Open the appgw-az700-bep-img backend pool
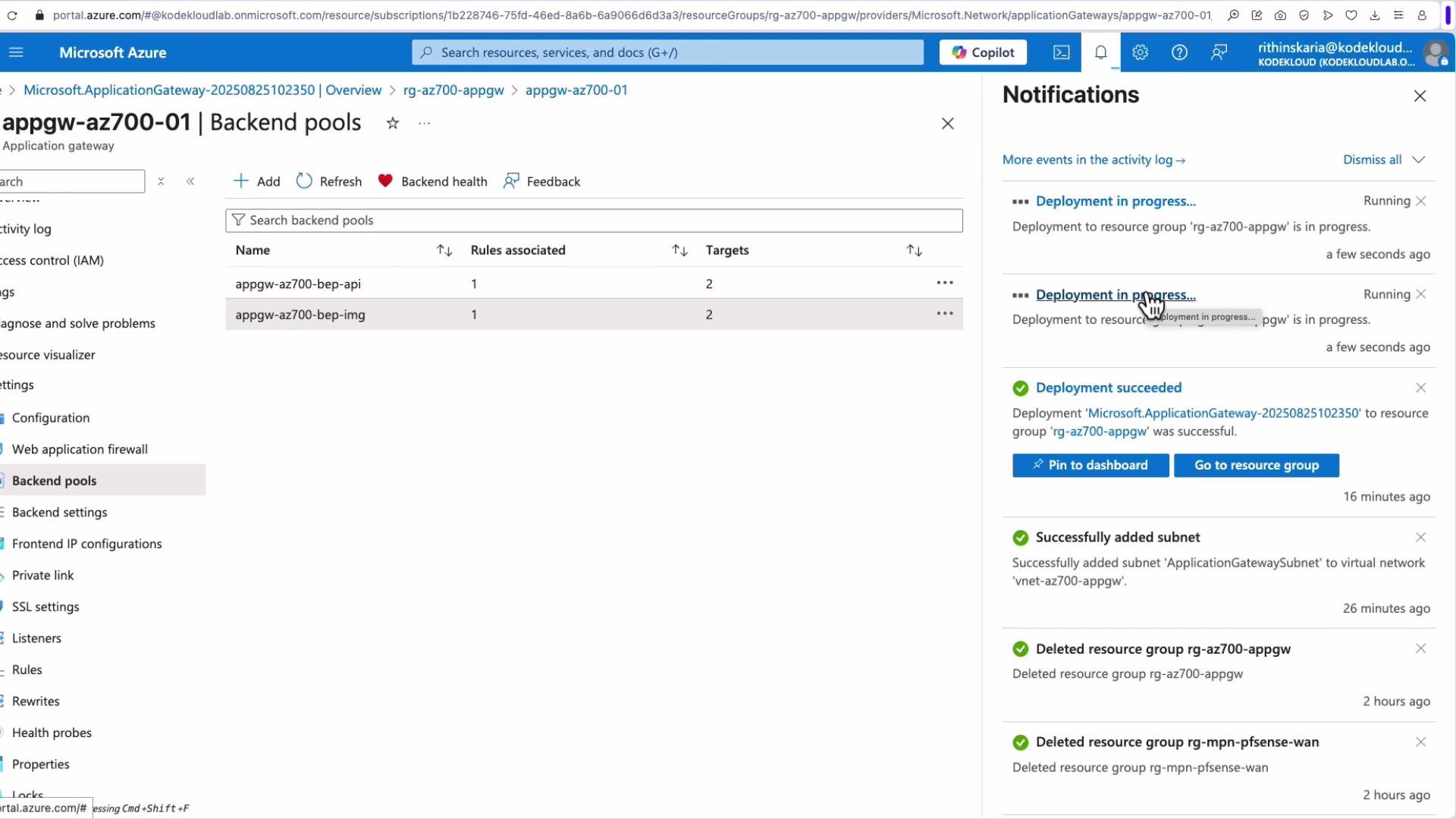Screen dimensions: 1456x819 coord(300,314)
